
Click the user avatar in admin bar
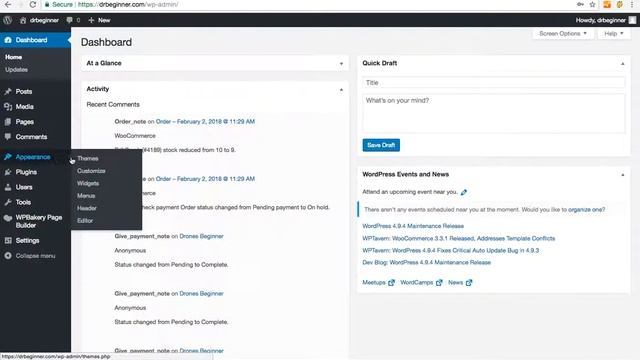click(632, 20)
